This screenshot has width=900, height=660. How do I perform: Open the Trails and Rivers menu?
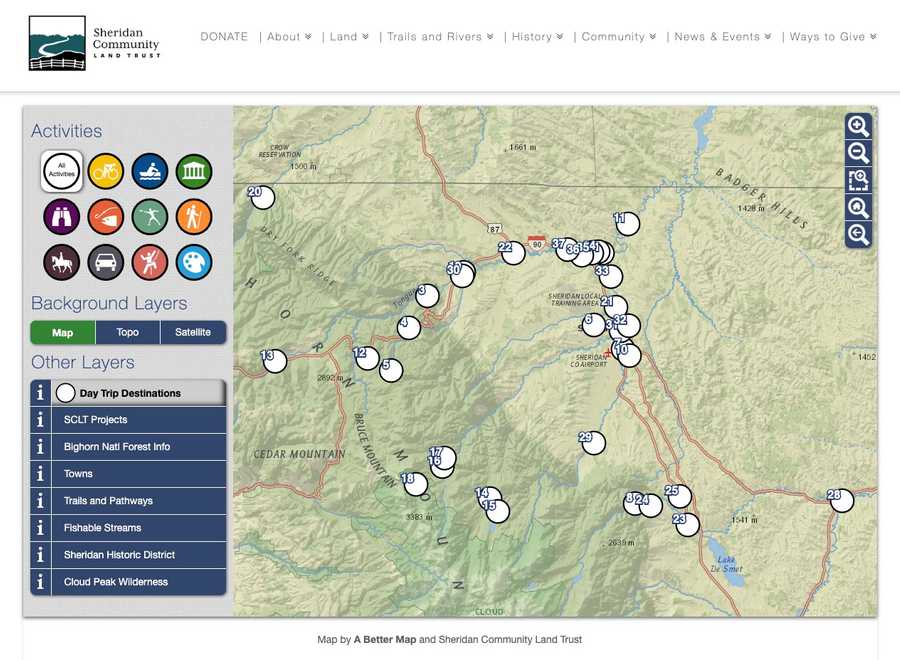[438, 36]
